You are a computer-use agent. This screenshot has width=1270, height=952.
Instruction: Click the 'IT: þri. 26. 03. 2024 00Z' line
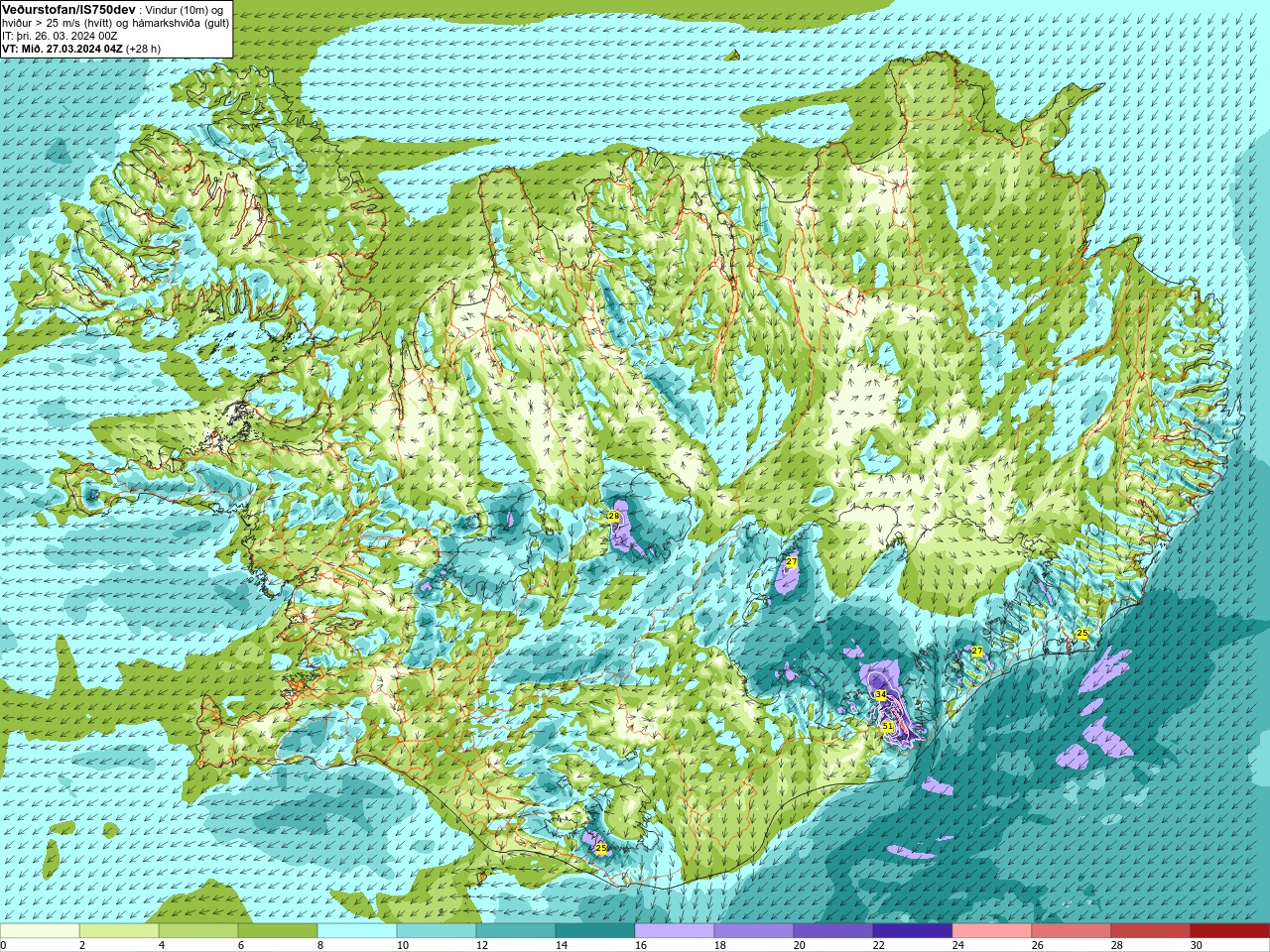pos(60,36)
